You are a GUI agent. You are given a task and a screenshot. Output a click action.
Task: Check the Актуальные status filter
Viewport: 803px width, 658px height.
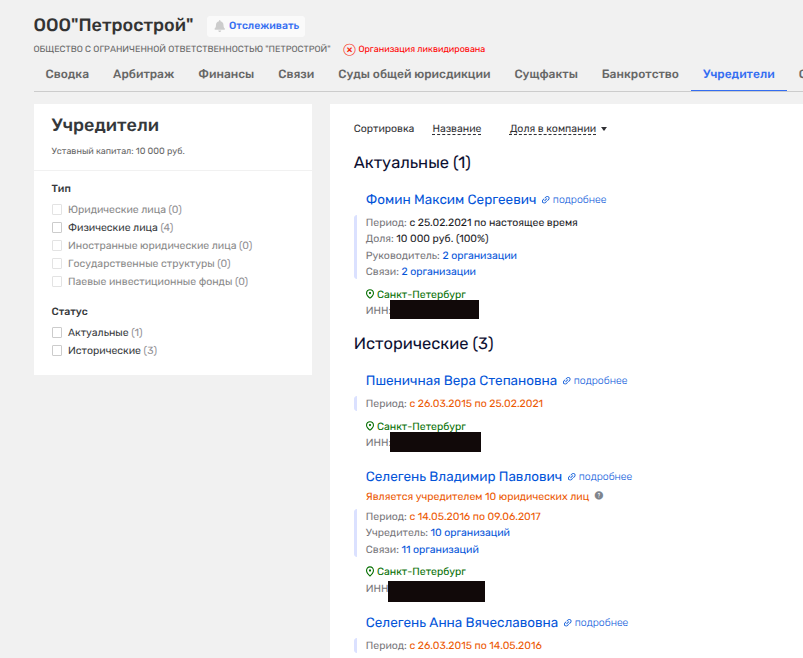click(58, 332)
